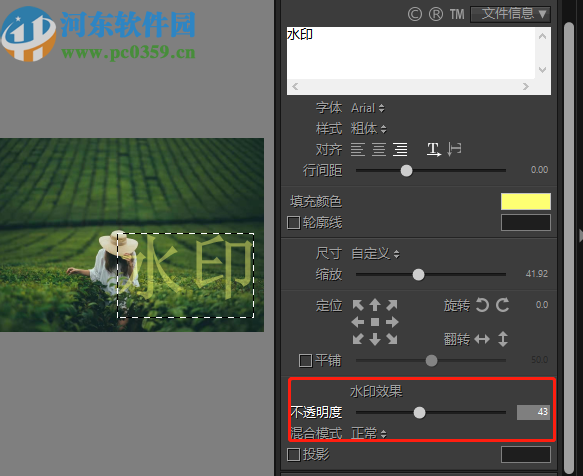
Task: Enable the 投影 shadow checkbox
Action: click(x=294, y=454)
